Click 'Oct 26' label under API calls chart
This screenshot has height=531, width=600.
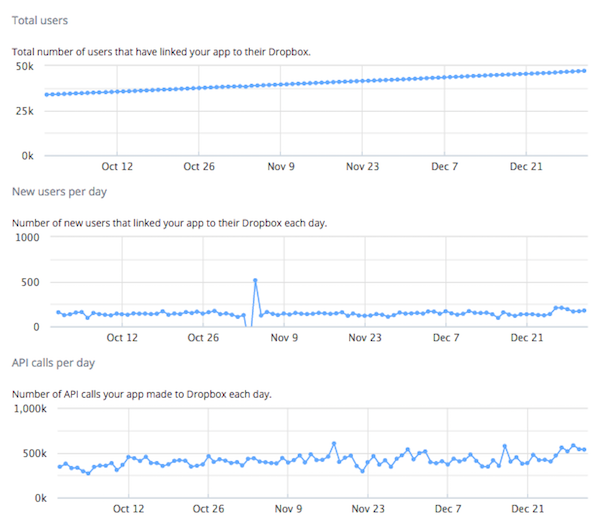(x=208, y=509)
